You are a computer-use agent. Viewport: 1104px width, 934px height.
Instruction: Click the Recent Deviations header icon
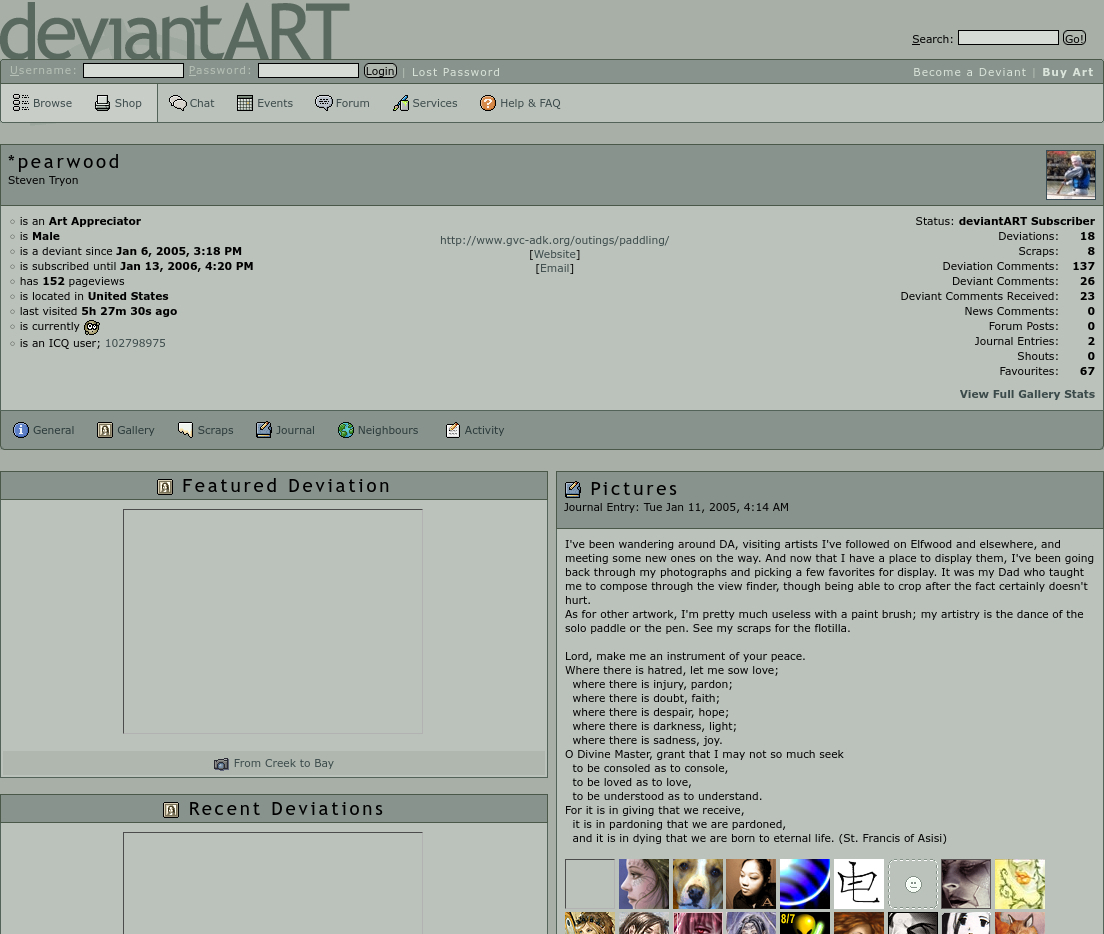click(x=171, y=809)
